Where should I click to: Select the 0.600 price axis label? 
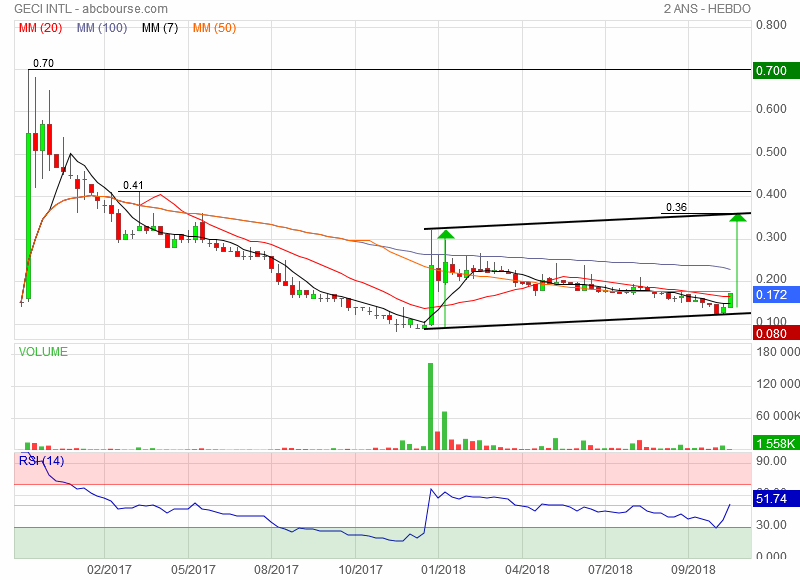(771, 109)
